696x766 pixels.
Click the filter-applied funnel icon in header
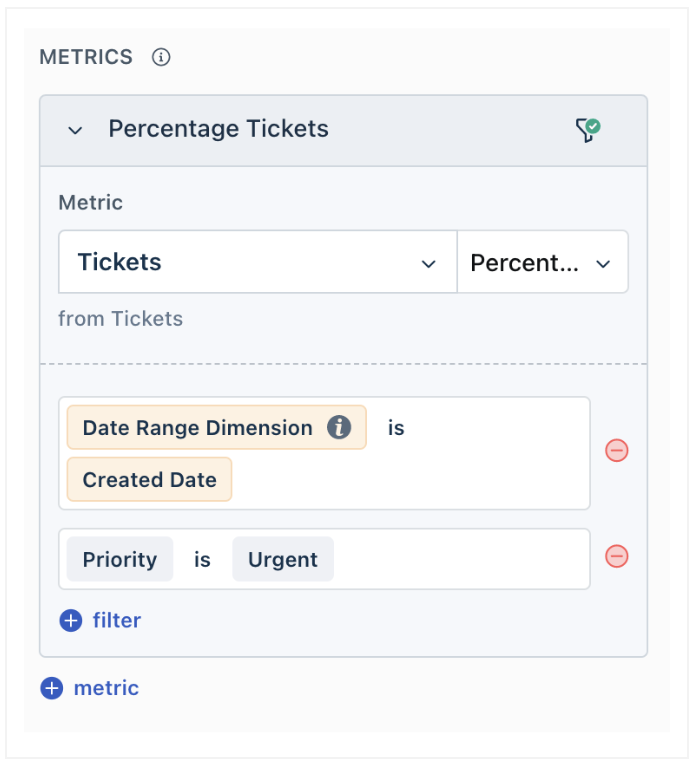(x=587, y=130)
